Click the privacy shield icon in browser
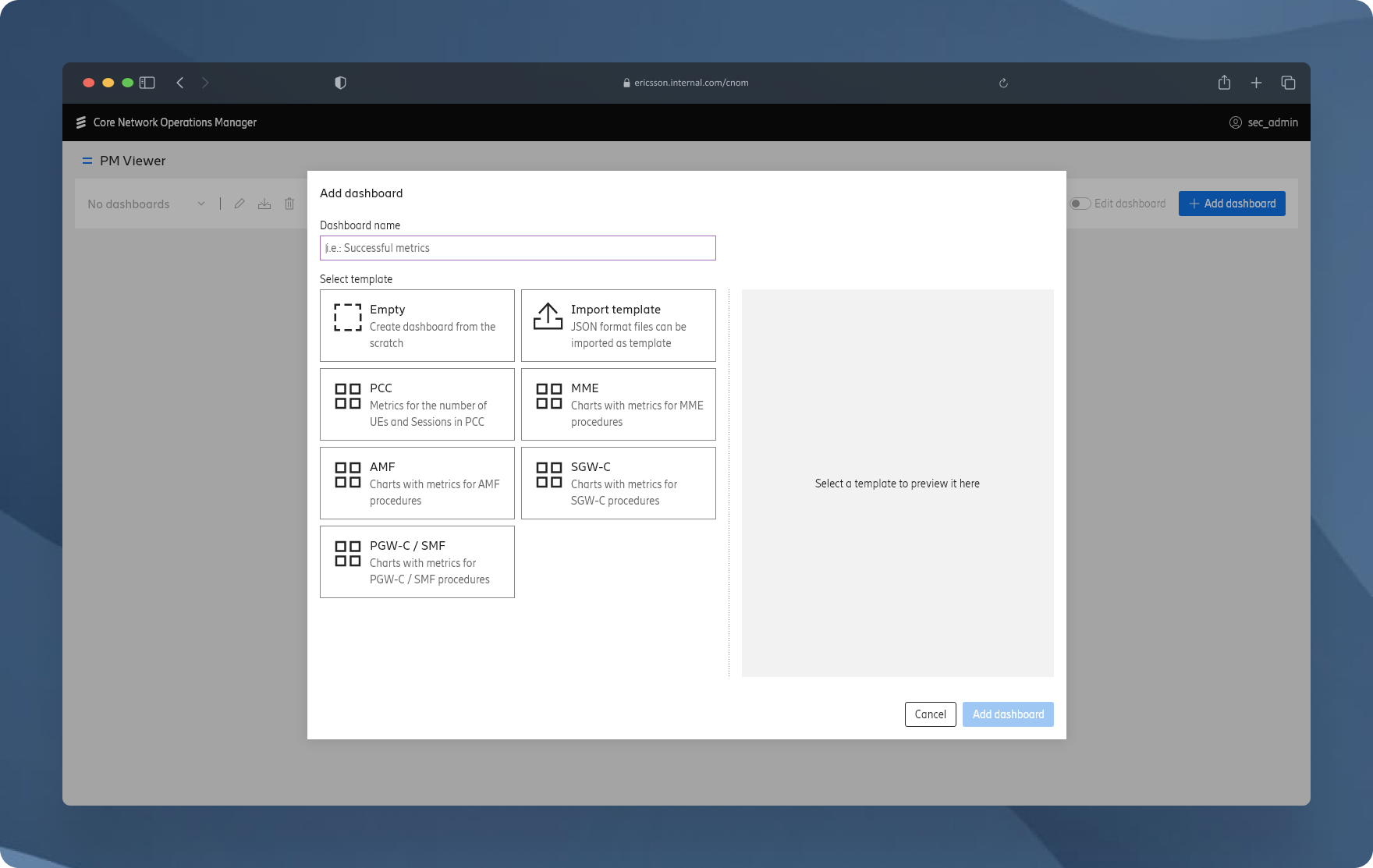The width and height of the screenshot is (1373, 868). click(x=340, y=83)
